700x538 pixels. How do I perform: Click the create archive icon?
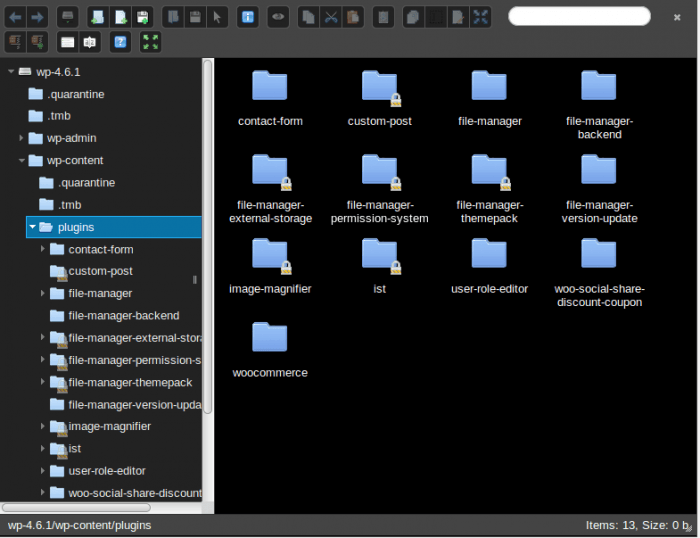pos(37,42)
